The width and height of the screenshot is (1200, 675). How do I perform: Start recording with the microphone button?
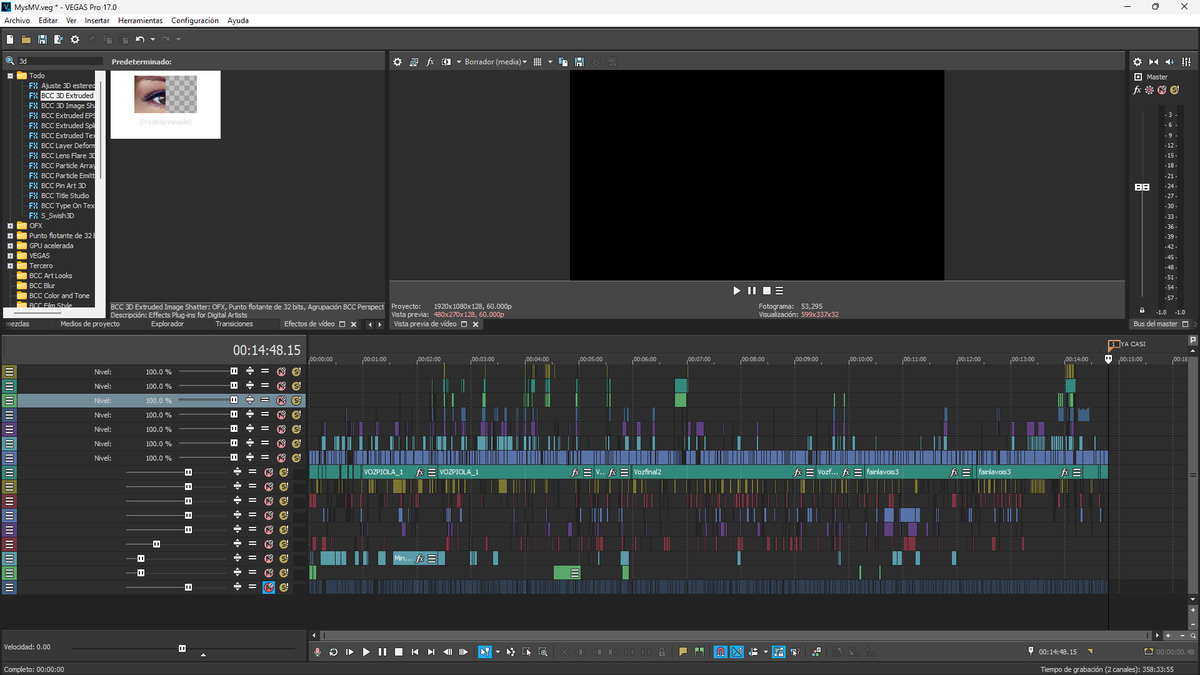pos(317,651)
